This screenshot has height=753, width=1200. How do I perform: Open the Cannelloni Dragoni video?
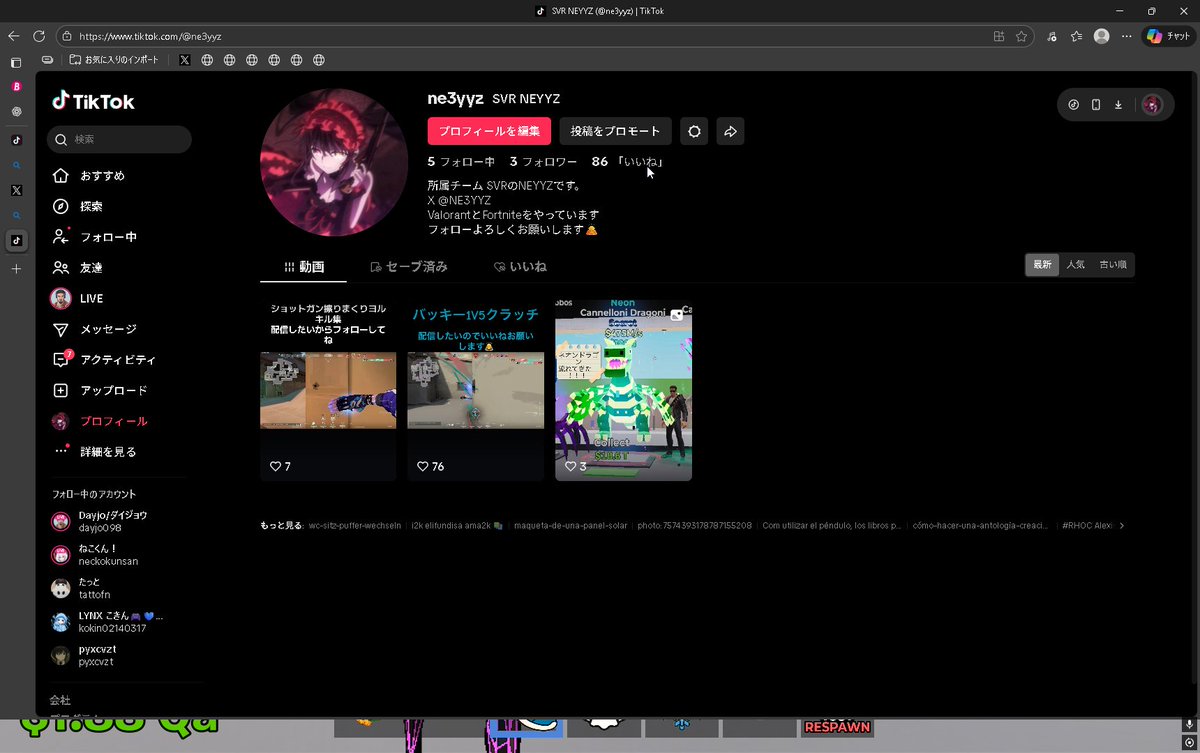[x=623, y=390]
